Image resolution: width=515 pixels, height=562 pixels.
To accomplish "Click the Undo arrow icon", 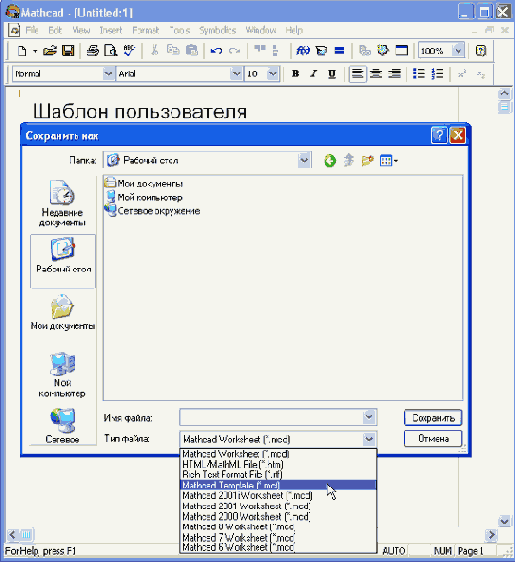I will [216, 51].
